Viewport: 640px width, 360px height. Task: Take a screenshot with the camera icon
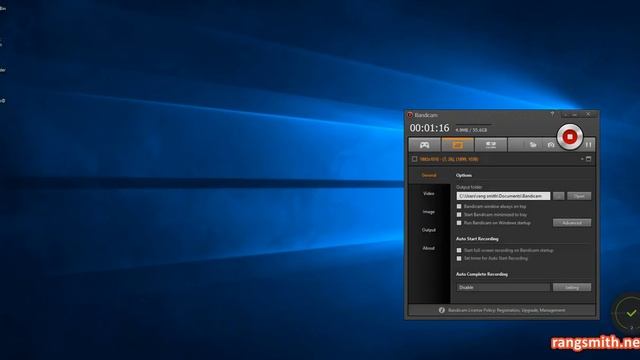point(551,145)
